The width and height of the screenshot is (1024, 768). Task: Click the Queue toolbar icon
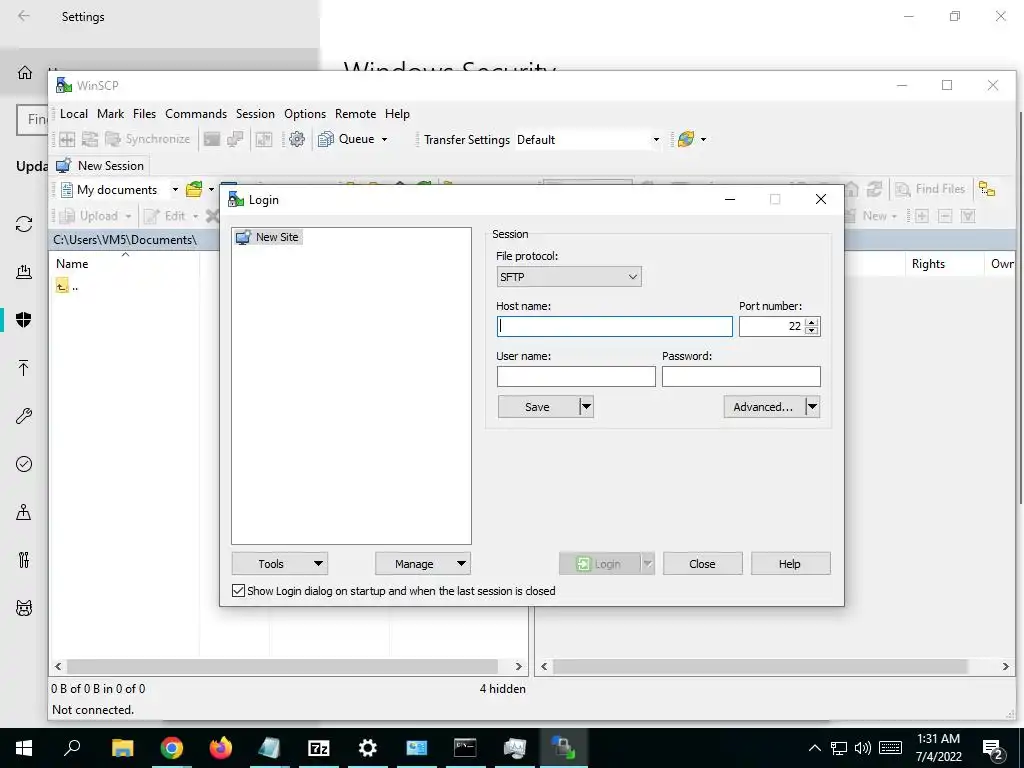point(326,139)
